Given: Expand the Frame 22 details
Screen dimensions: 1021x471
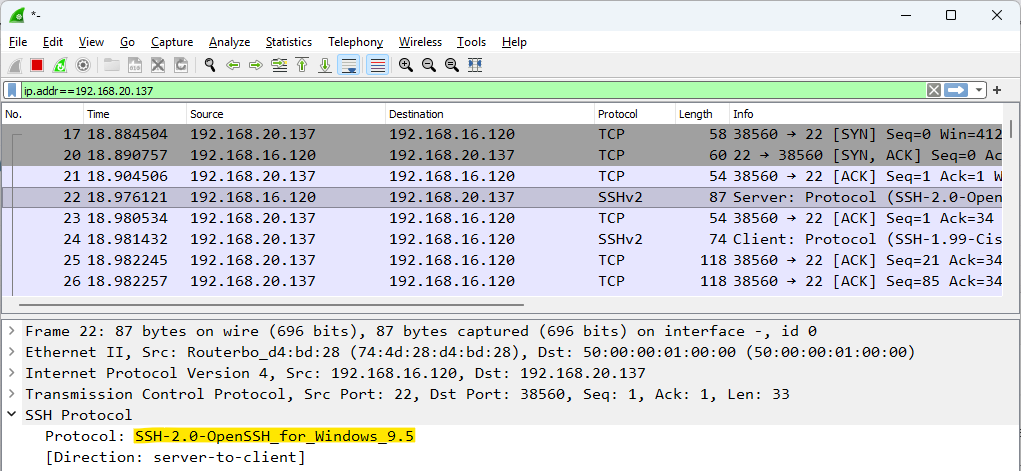Looking at the screenshot, I should pyautogui.click(x=12, y=332).
